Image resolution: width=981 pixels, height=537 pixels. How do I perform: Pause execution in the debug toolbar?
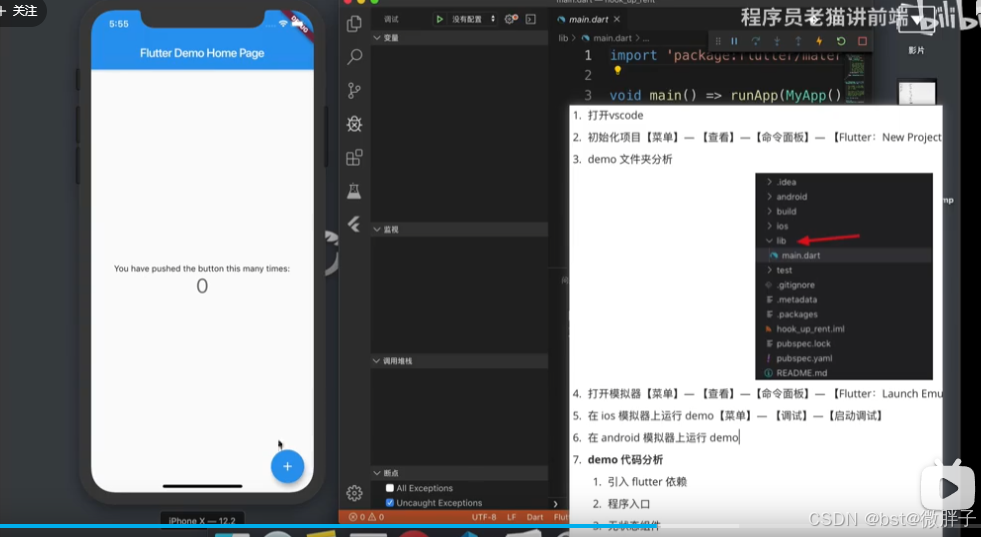[x=734, y=41]
